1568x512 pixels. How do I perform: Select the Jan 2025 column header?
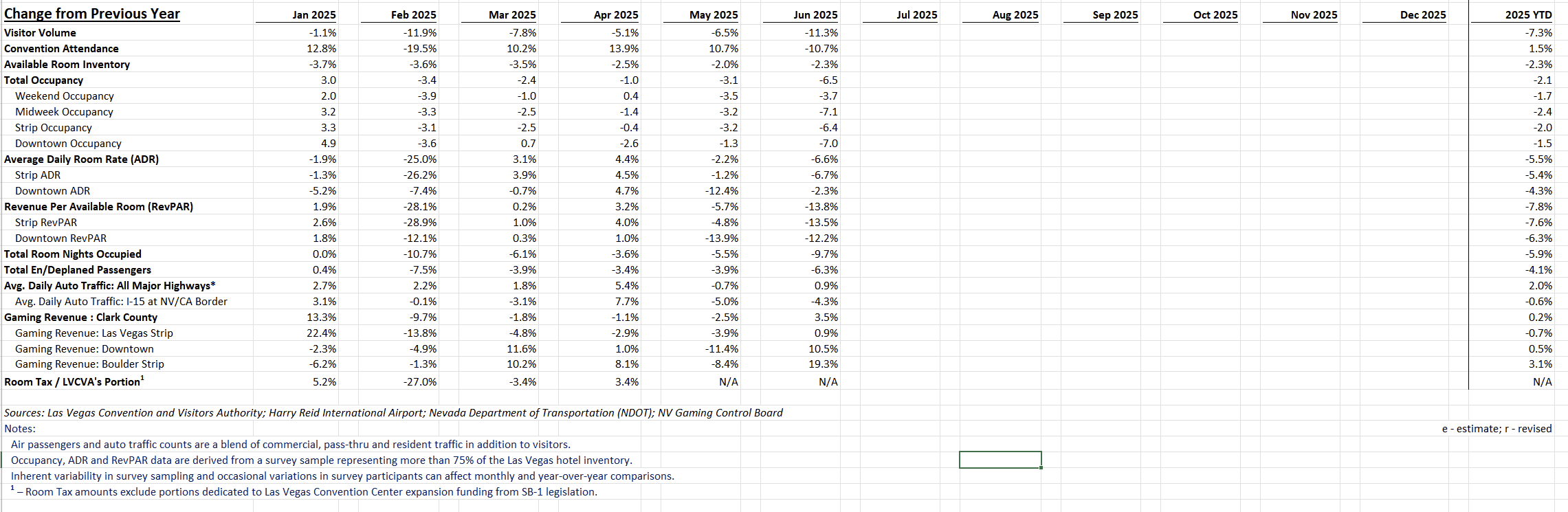[314, 14]
